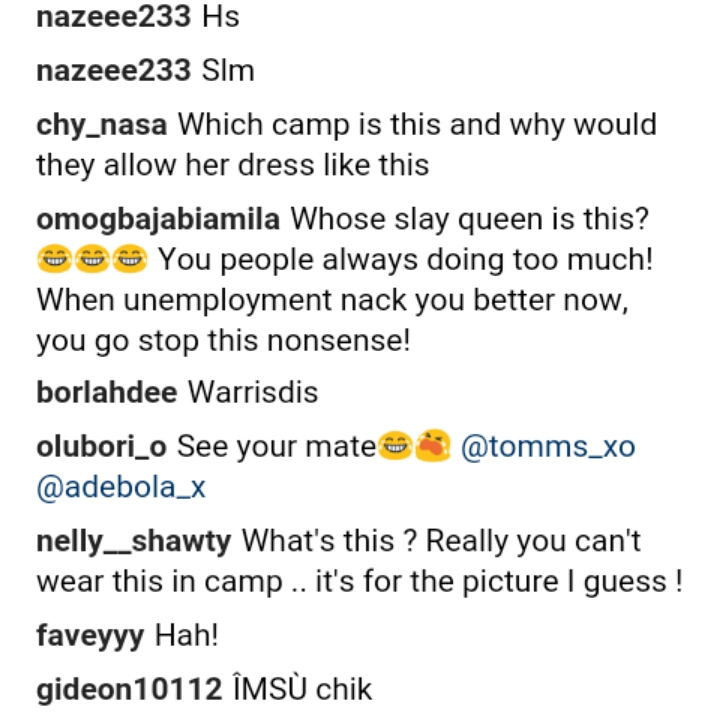Tap the "Warrisdis" comment text
720x720 pixels.
coord(253,393)
